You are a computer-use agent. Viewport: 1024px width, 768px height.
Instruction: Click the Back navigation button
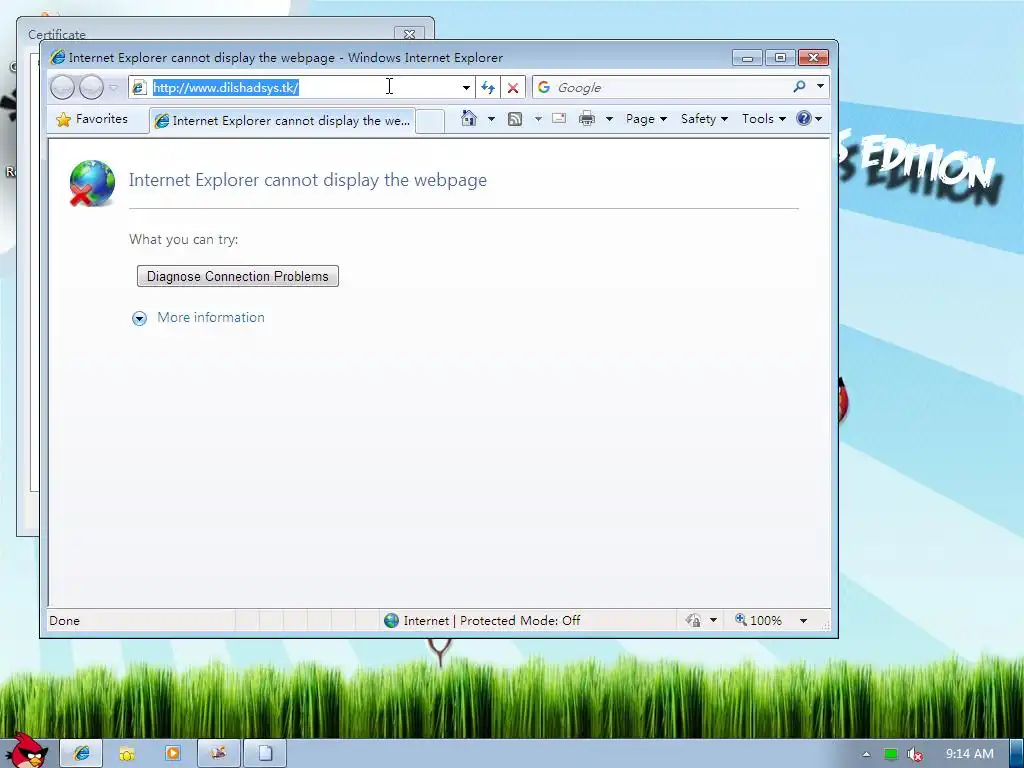pos(63,87)
